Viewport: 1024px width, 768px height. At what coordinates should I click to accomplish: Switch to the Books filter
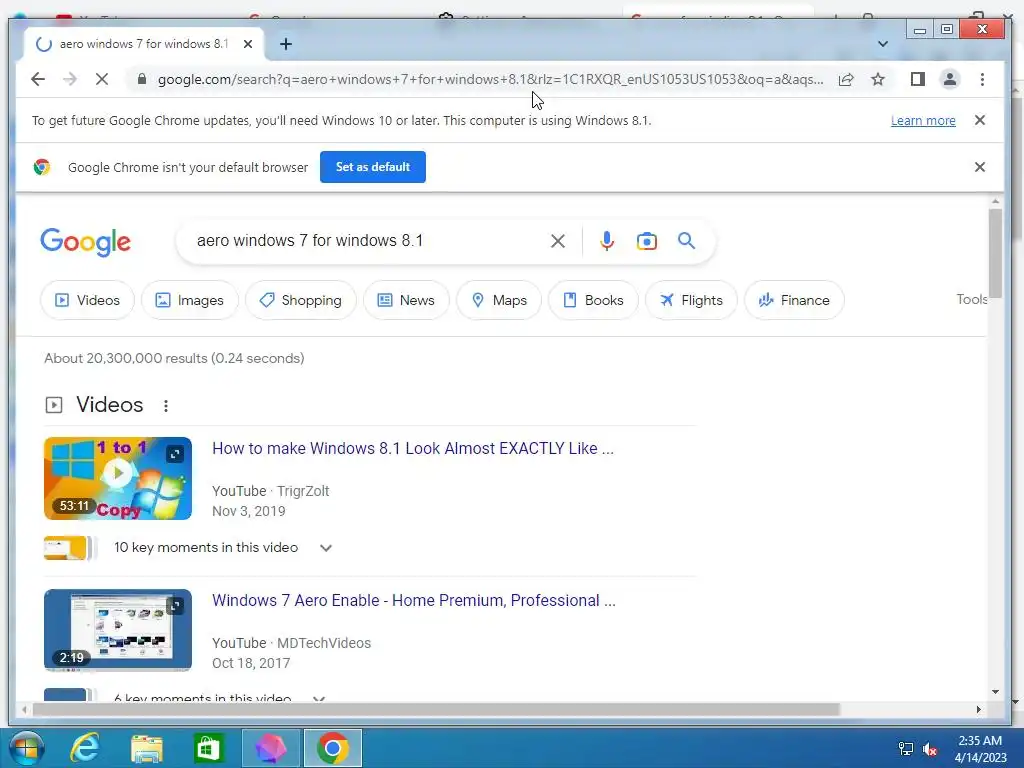tap(593, 300)
